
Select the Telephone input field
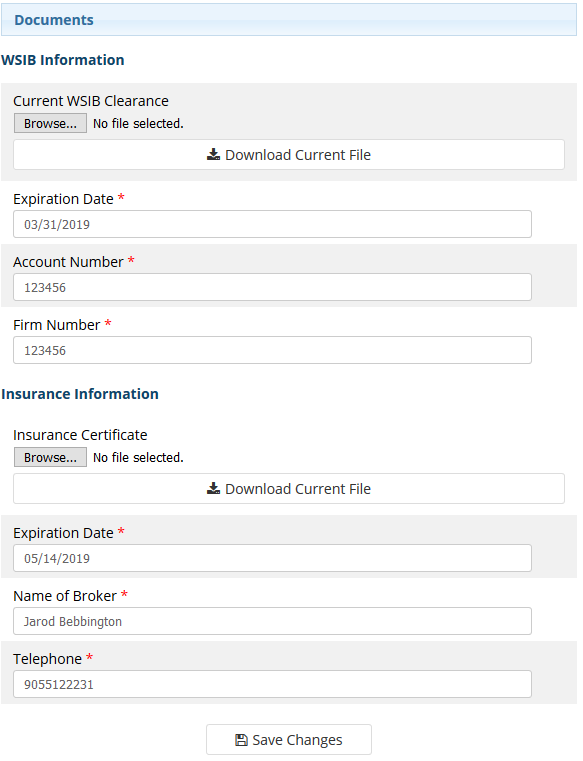272,684
